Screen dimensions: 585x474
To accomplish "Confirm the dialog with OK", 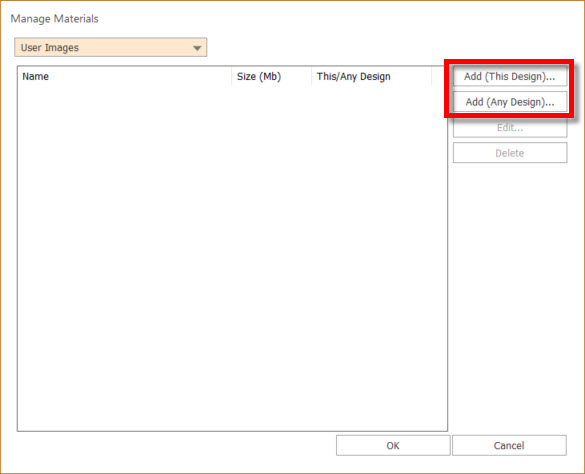I will click(393, 445).
